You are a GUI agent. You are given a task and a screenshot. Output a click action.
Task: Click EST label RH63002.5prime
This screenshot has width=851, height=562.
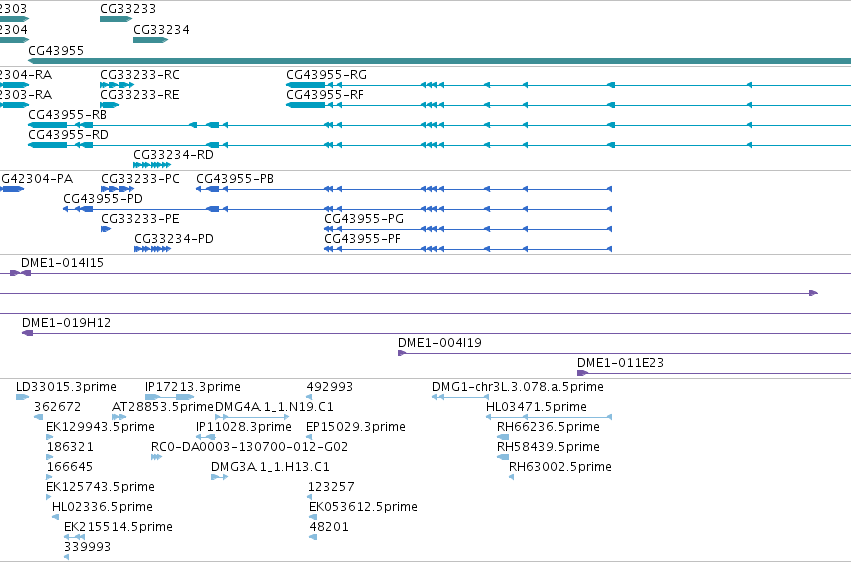(560, 468)
